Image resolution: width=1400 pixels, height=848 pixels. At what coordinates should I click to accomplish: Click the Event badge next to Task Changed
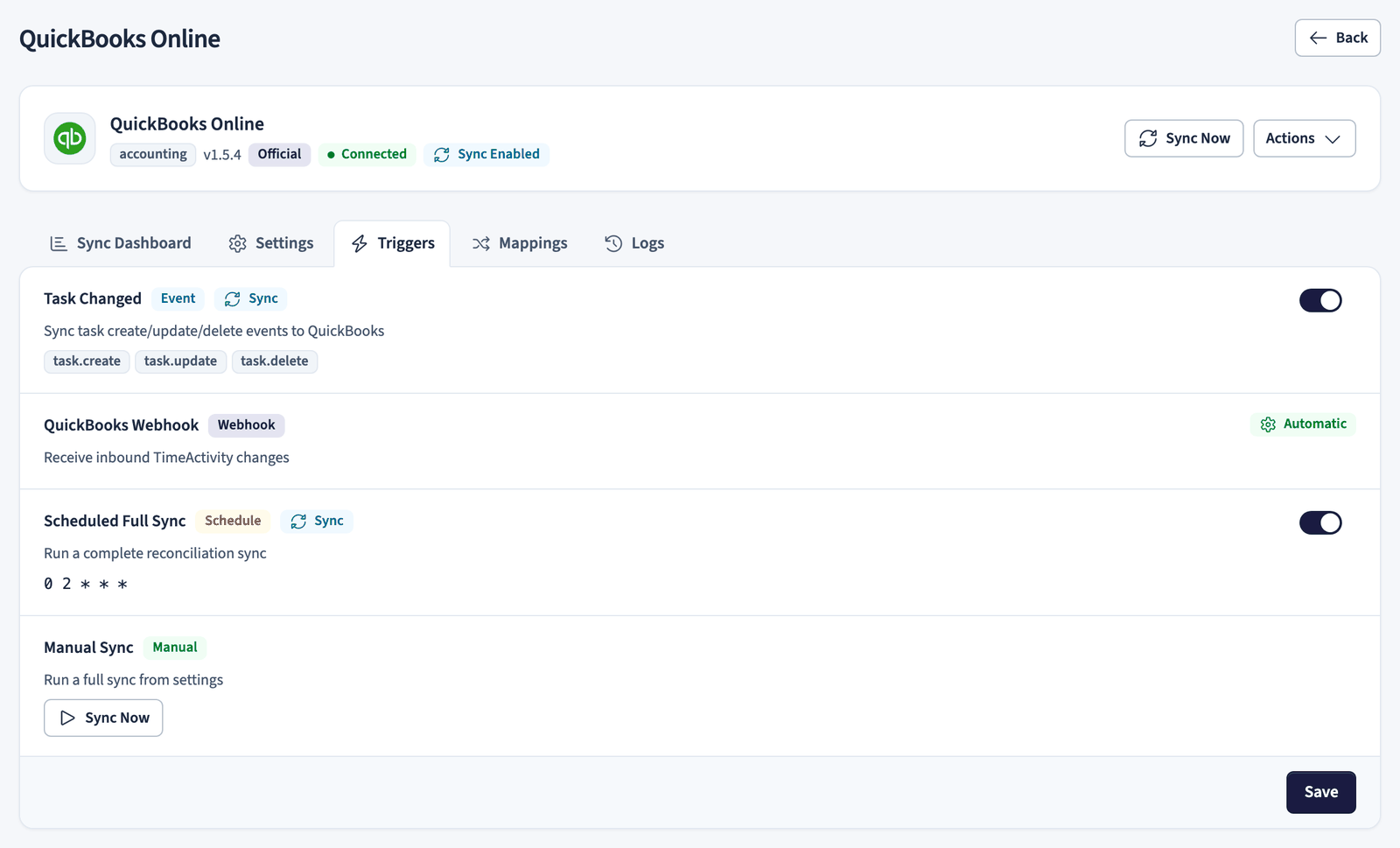click(178, 299)
